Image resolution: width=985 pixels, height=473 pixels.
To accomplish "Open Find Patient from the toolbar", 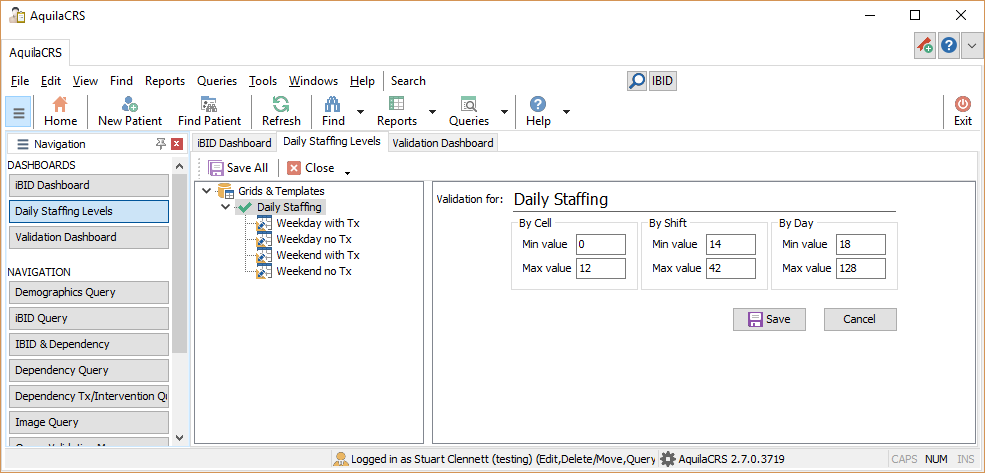I will click(x=209, y=105).
